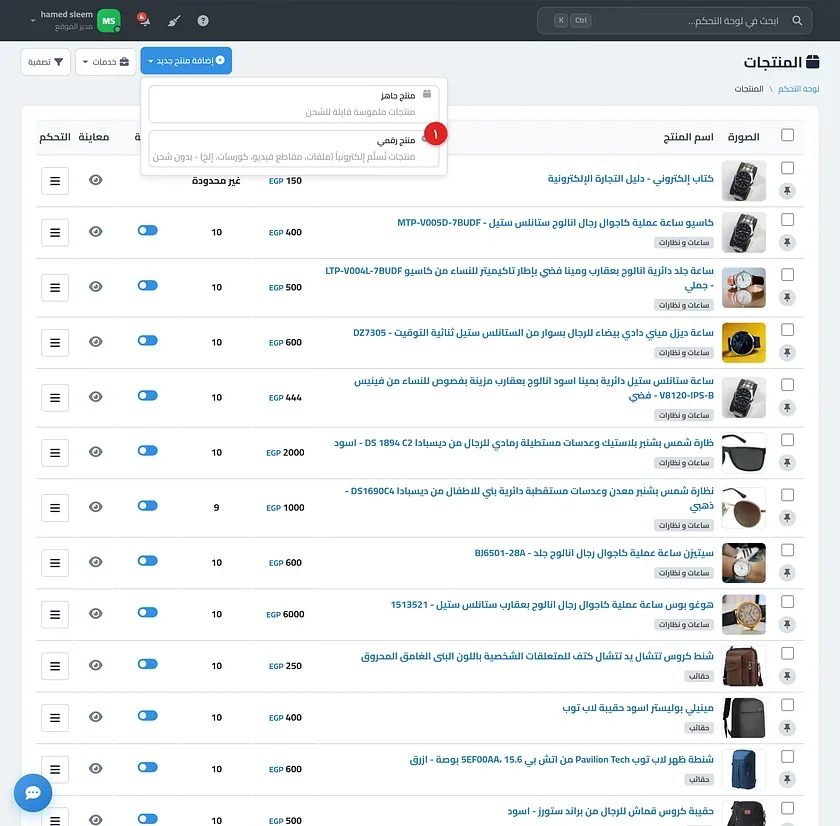Viewport: 840px width, 826px height.
Task: Open Mintley black laptop bag link
Action: click(x=638, y=708)
